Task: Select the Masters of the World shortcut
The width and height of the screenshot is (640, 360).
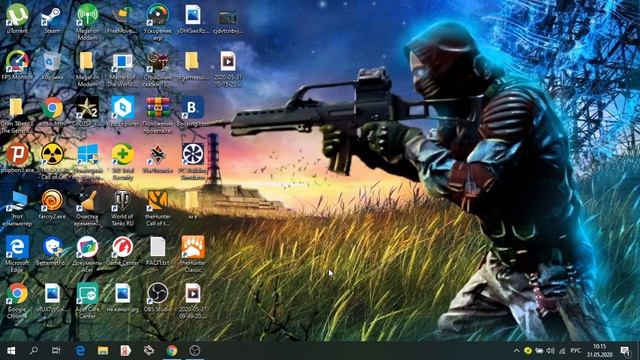Action: coord(122,62)
